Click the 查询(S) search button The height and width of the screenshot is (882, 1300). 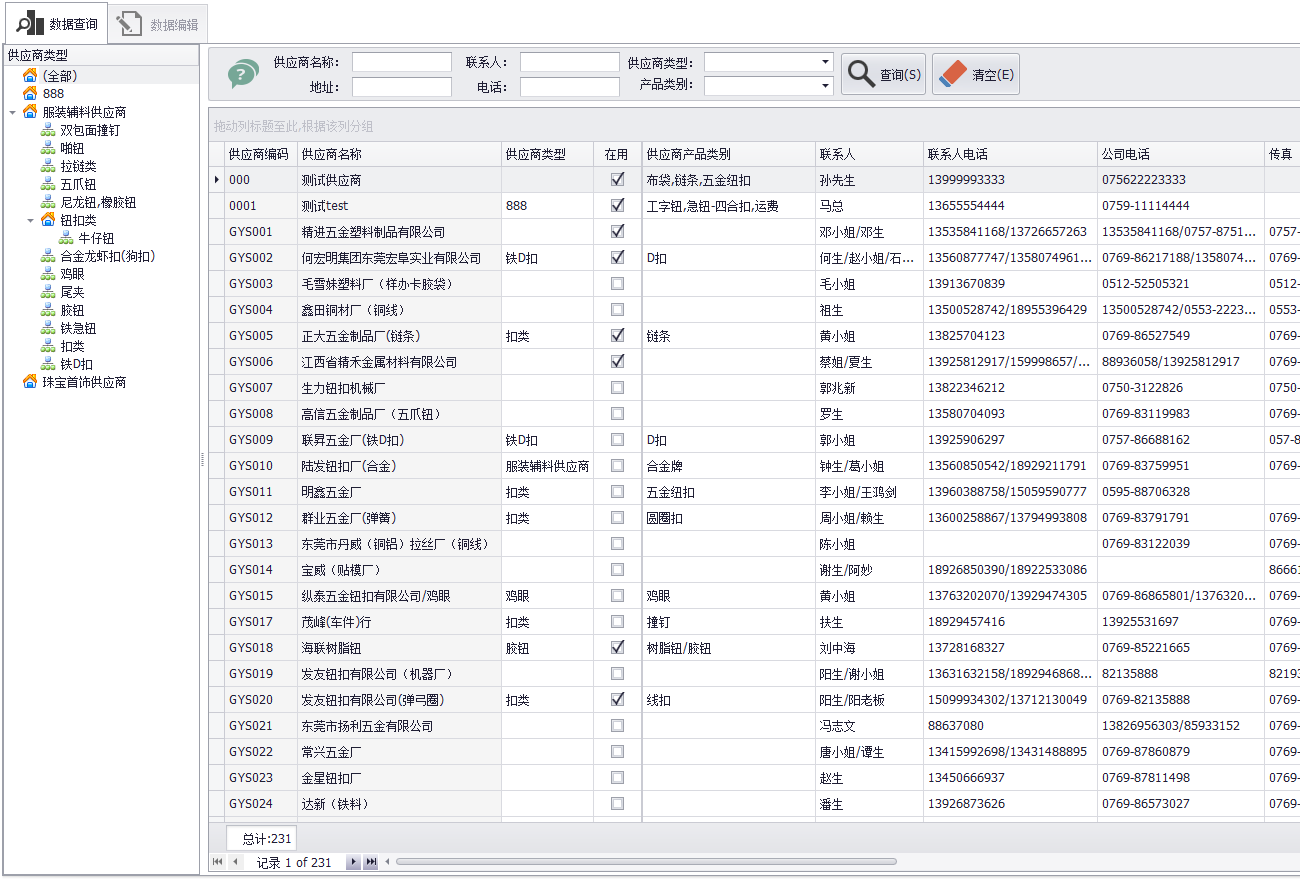[x=883, y=74]
